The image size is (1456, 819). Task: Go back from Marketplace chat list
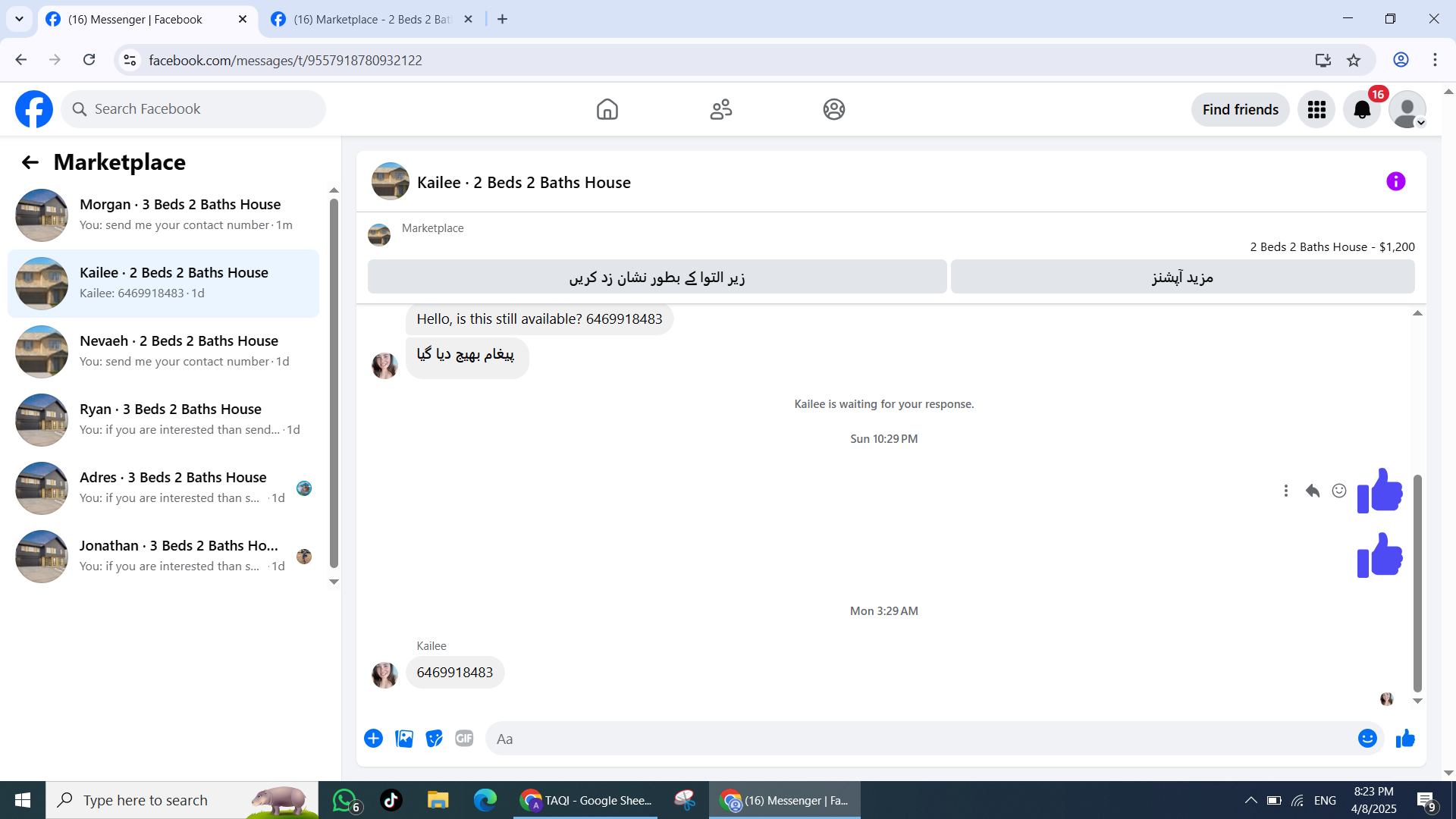pos(30,162)
